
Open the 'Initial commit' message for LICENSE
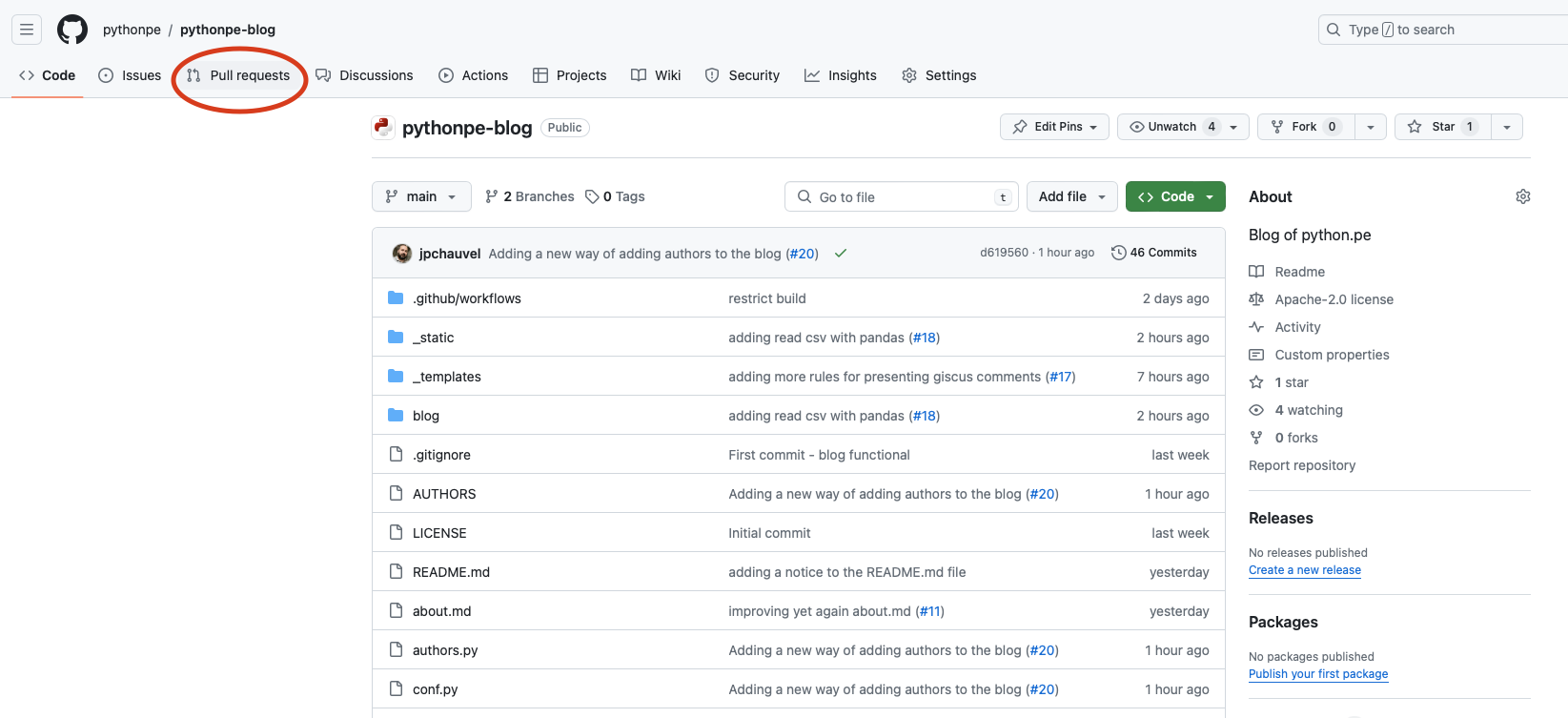tap(769, 533)
